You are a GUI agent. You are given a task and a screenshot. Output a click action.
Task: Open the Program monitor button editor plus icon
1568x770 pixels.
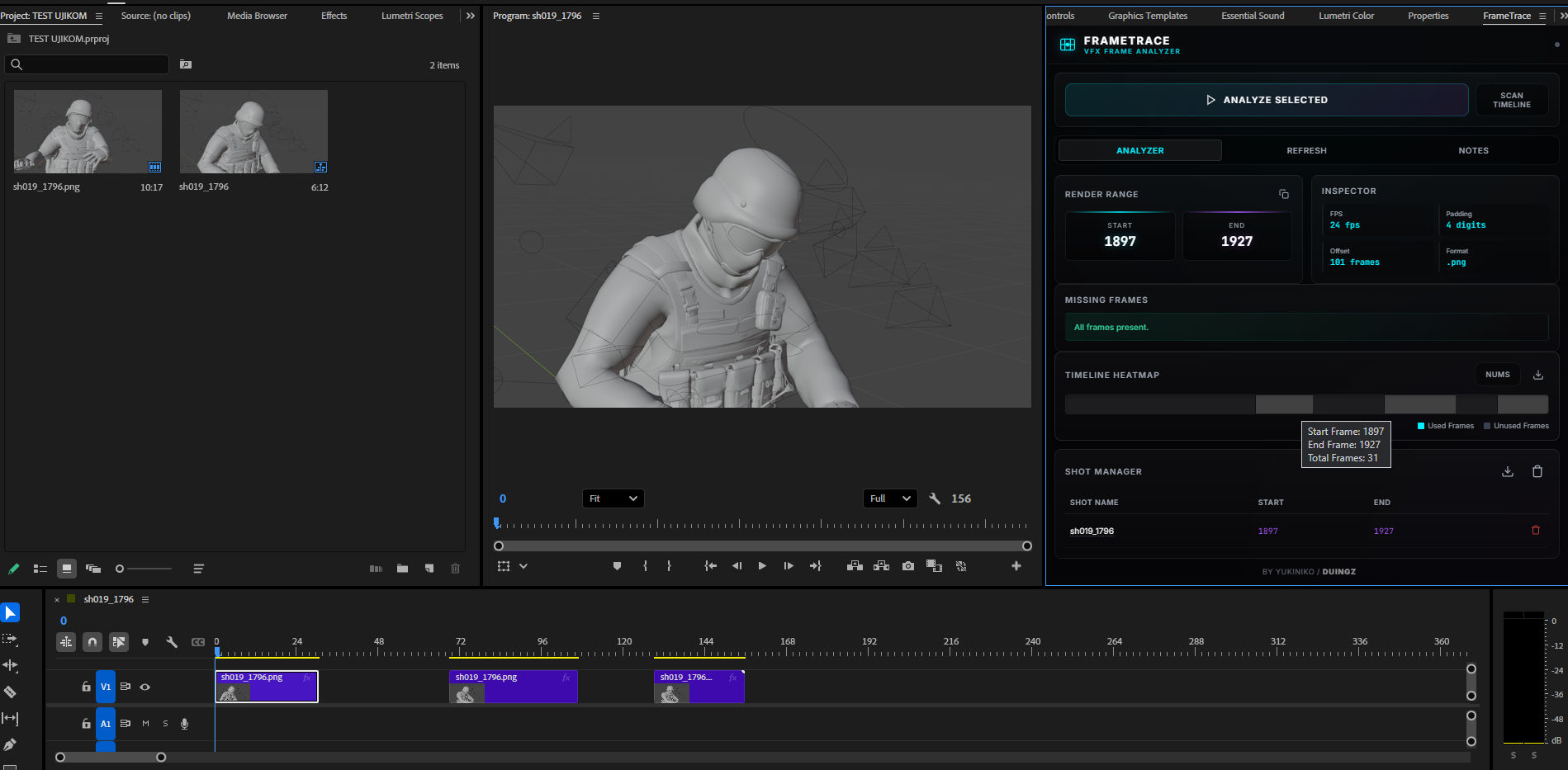(1016, 566)
